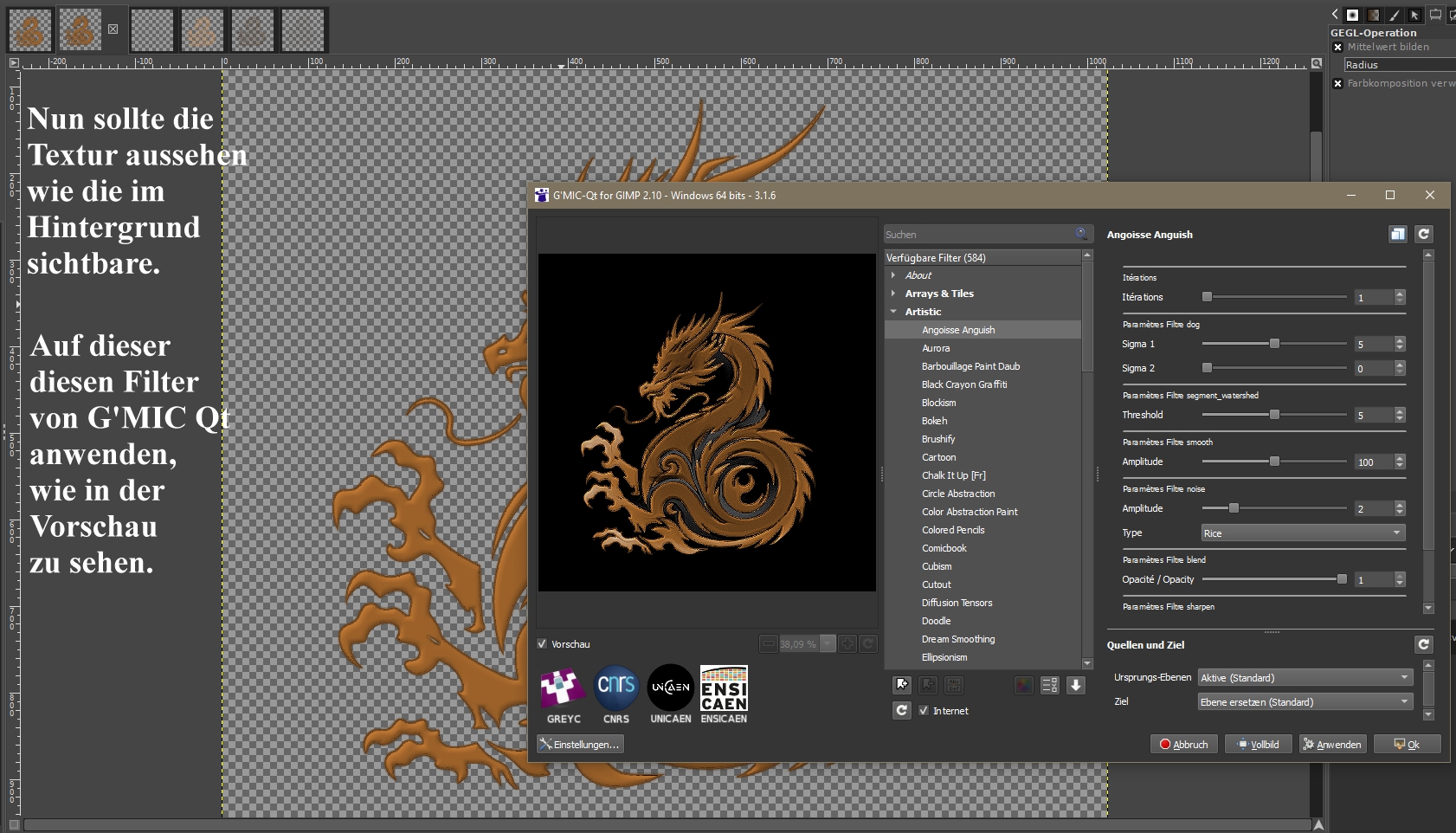The height and width of the screenshot is (833, 1456).
Task: Click the download arrow icon under the filter list
Action: tap(1076, 686)
